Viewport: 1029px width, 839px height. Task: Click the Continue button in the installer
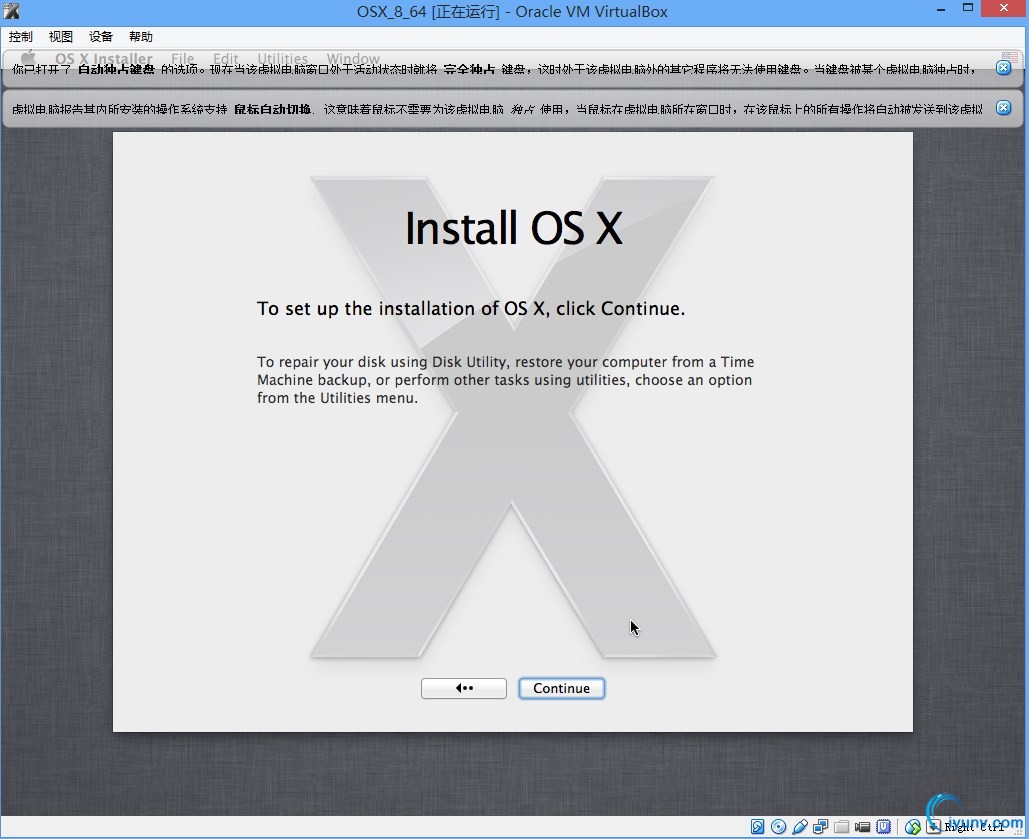click(x=561, y=688)
